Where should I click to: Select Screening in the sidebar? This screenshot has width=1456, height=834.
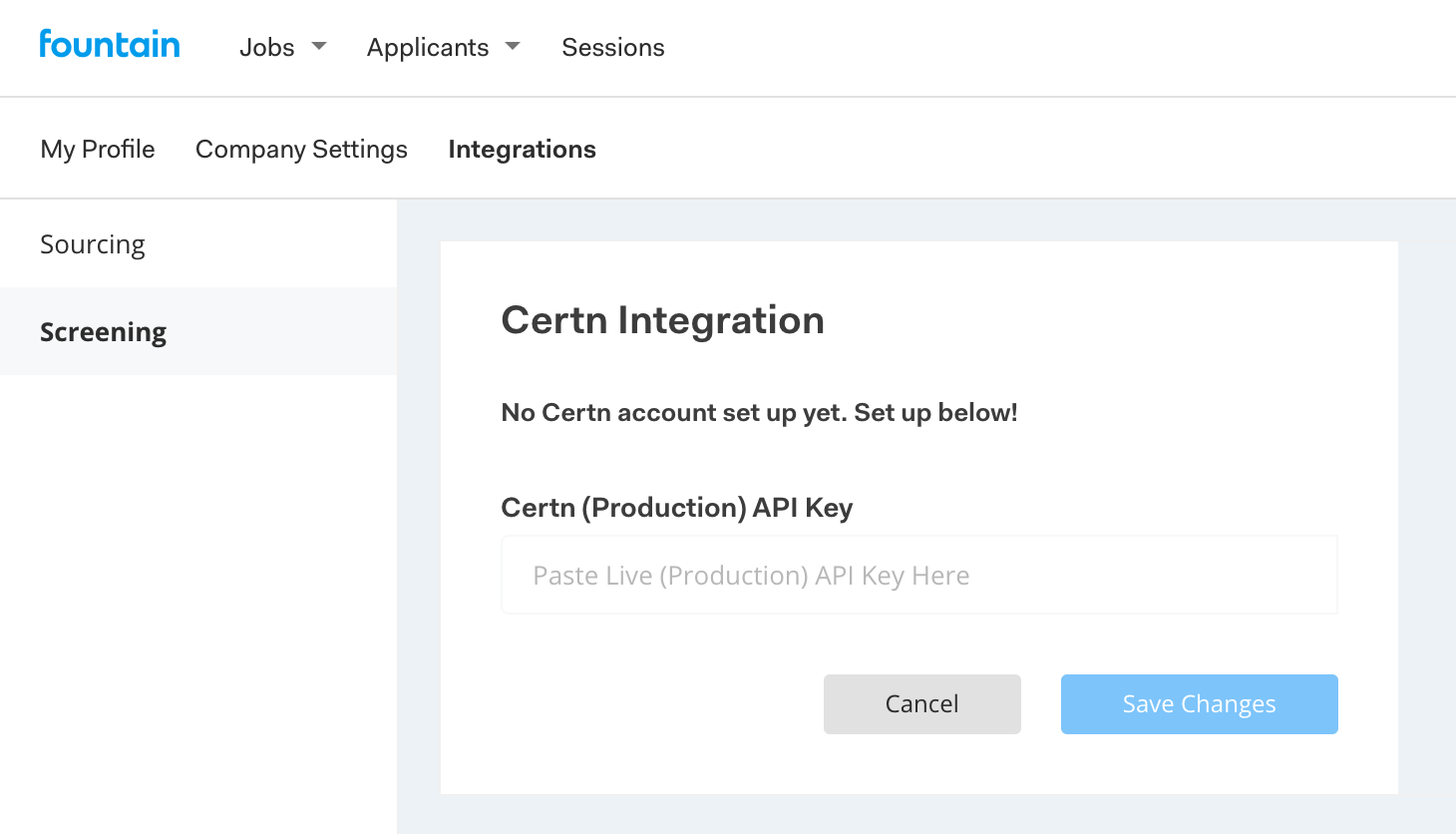103,331
